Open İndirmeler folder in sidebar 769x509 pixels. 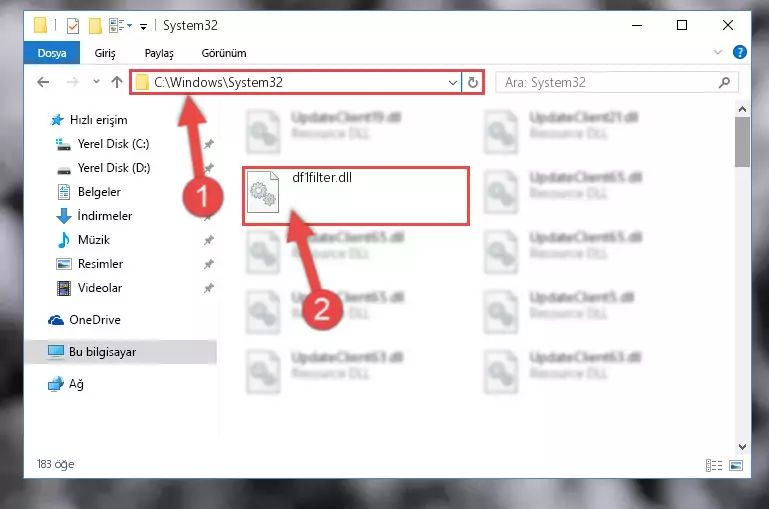coord(105,216)
